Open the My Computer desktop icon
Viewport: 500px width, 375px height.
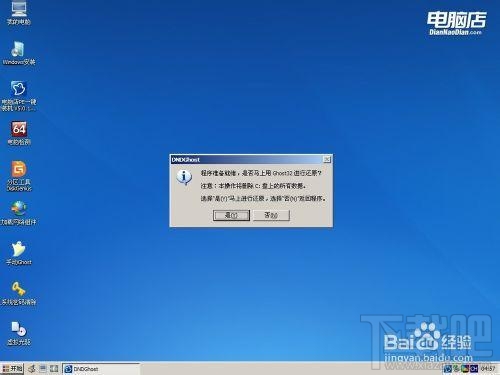[x=19, y=12]
